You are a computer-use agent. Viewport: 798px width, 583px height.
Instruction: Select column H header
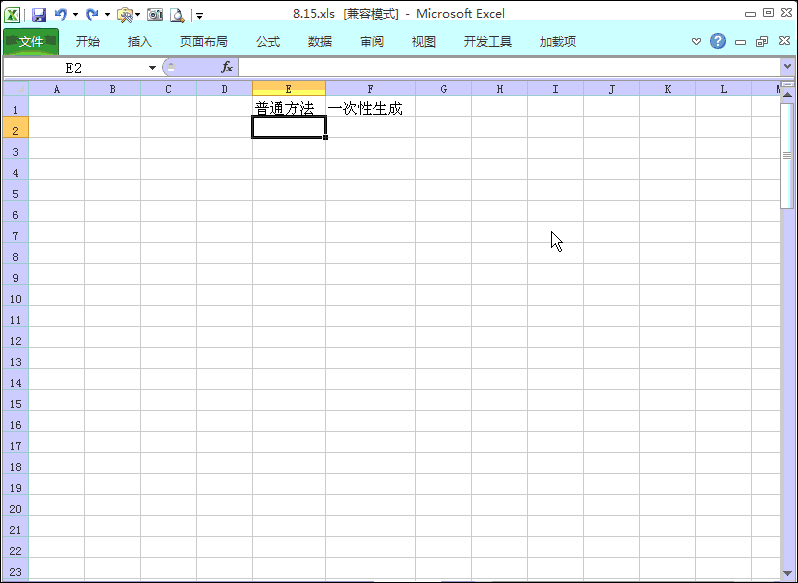[500, 89]
